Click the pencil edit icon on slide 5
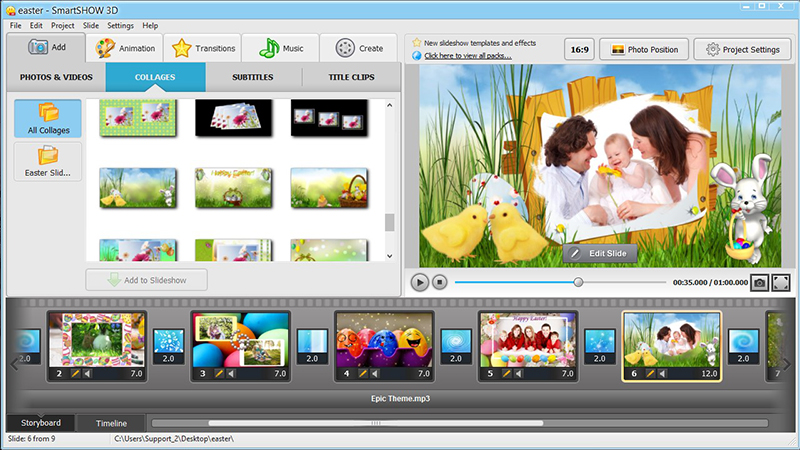The height and width of the screenshot is (450, 800). (x=506, y=373)
